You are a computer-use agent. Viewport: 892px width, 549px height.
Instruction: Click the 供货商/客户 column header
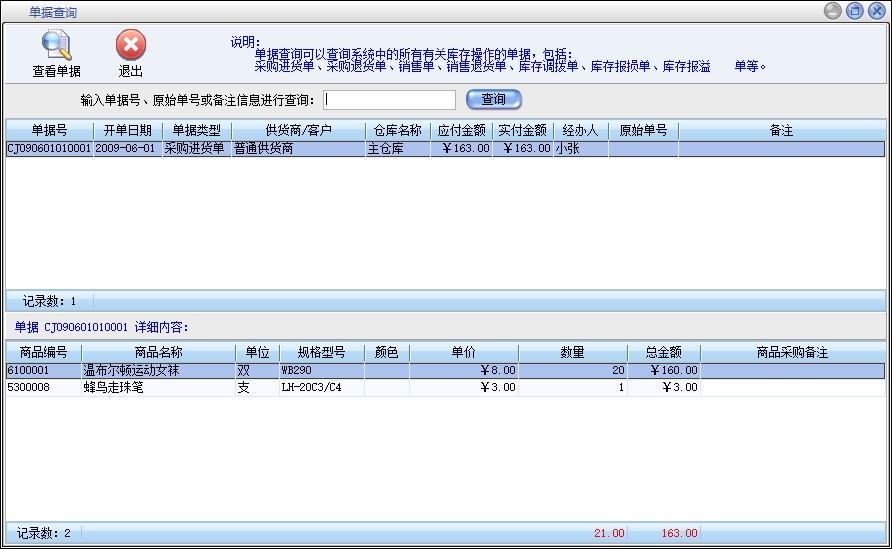(298, 131)
